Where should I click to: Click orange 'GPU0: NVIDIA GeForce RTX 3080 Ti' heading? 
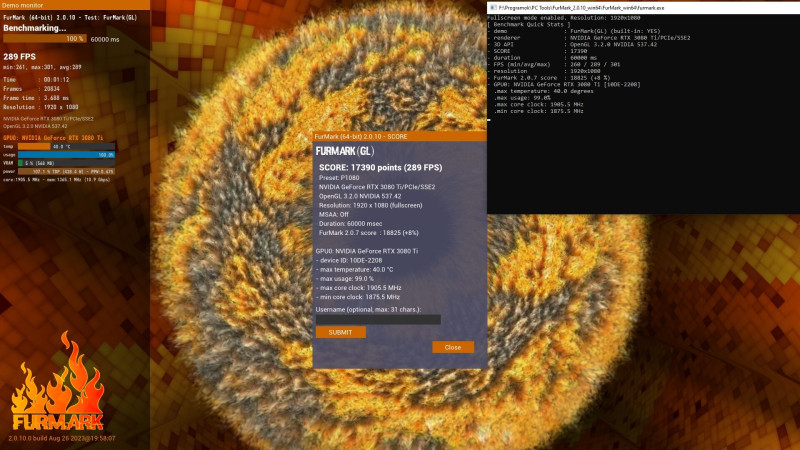point(53,138)
